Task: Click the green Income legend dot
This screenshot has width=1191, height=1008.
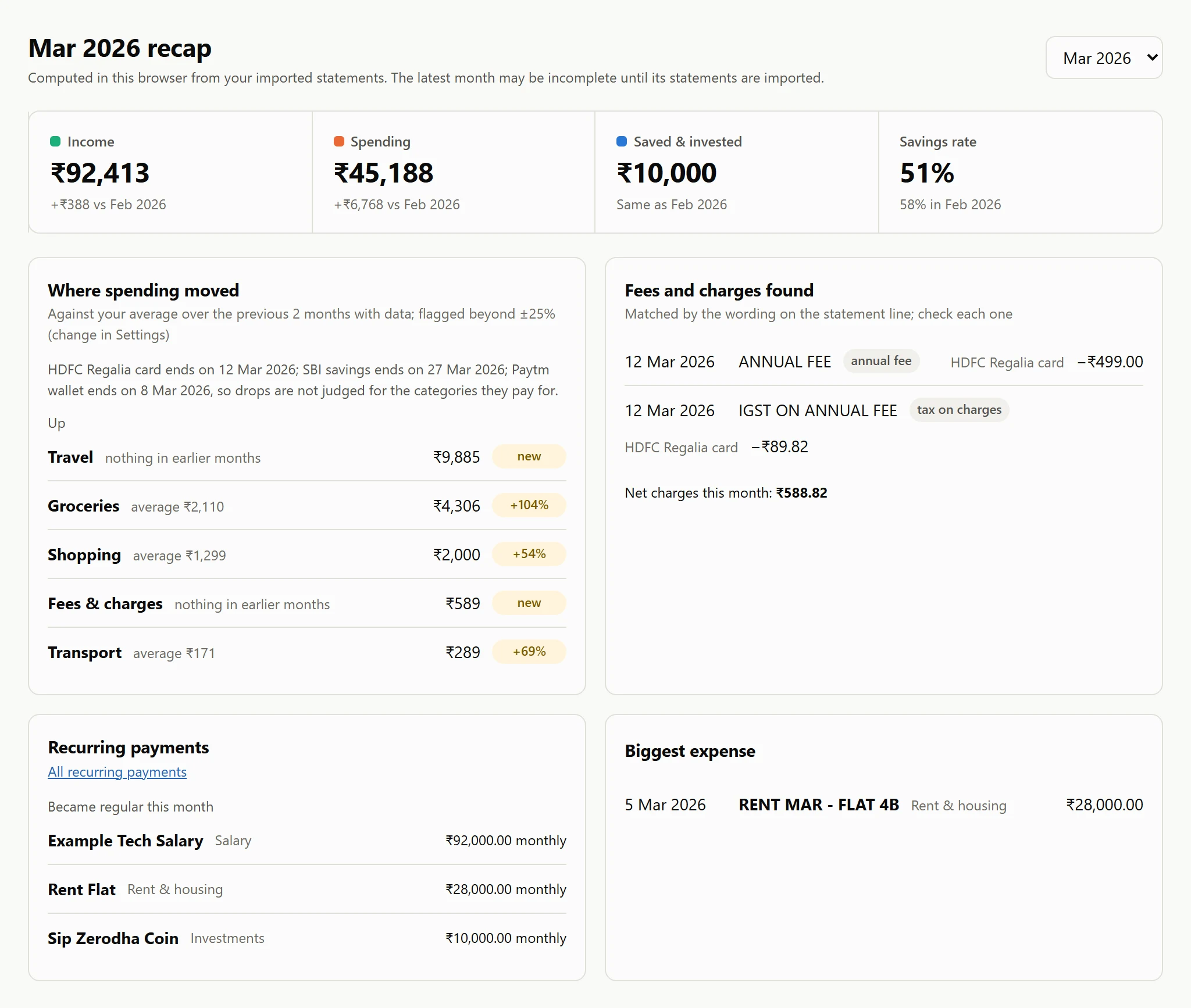Action: click(x=55, y=141)
